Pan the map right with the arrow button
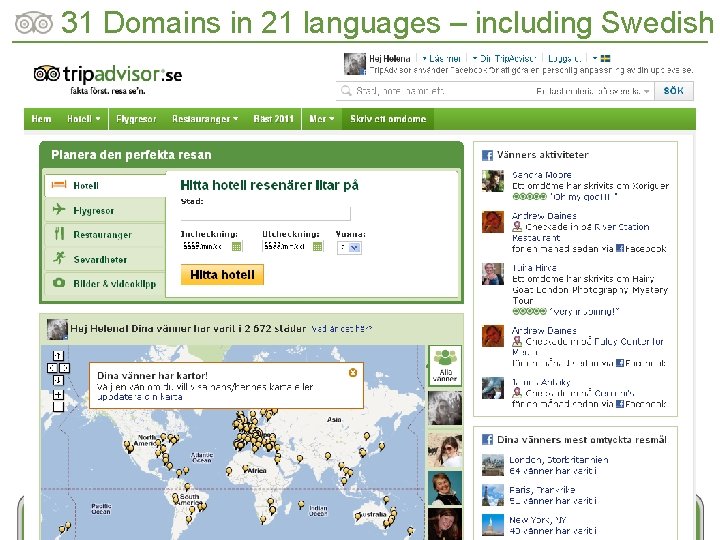This screenshot has width=720, height=540. point(64,368)
